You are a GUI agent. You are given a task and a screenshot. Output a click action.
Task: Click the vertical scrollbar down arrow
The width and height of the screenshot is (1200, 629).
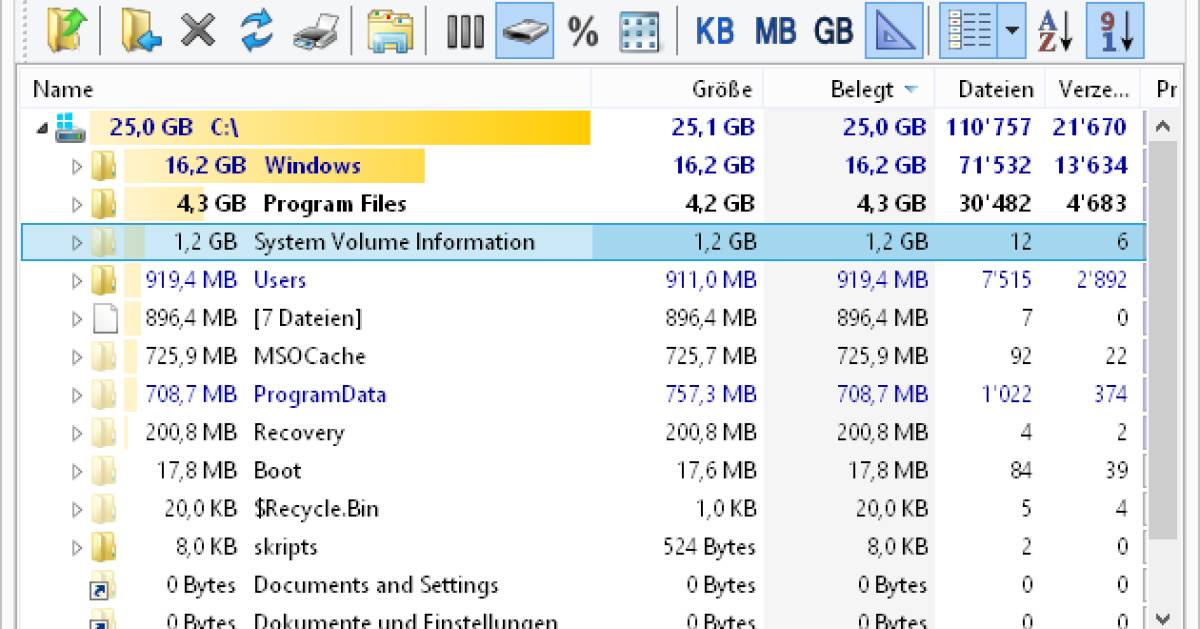1163,618
